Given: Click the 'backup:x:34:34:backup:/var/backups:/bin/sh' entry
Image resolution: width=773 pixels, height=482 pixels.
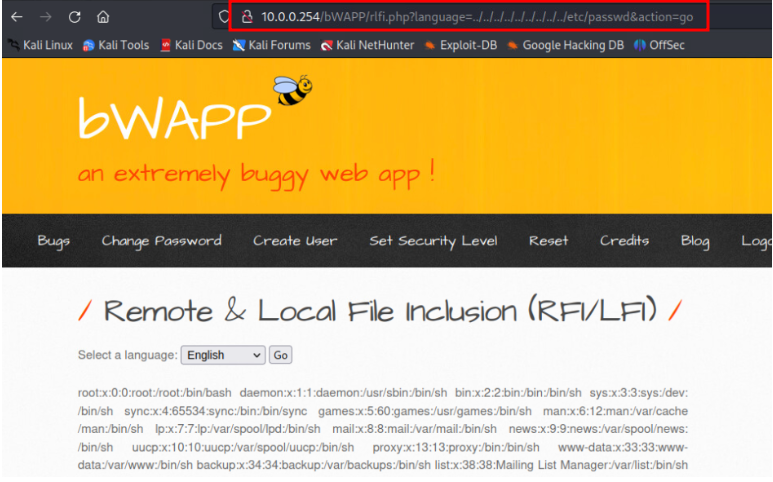Looking at the screenshot, I should coord(314,465).
